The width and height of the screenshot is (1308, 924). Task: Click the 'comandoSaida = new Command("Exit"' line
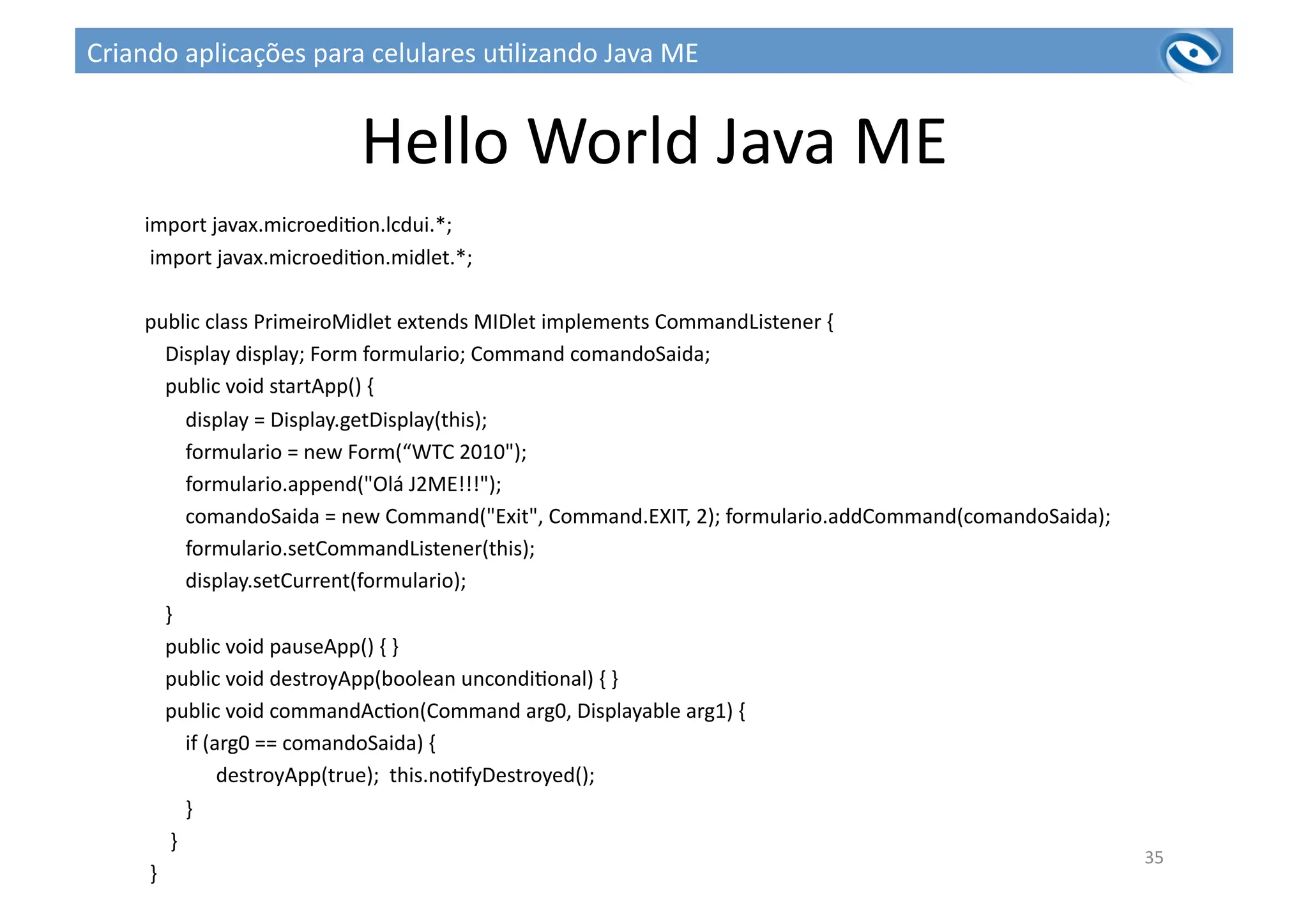tap(648, 516)
